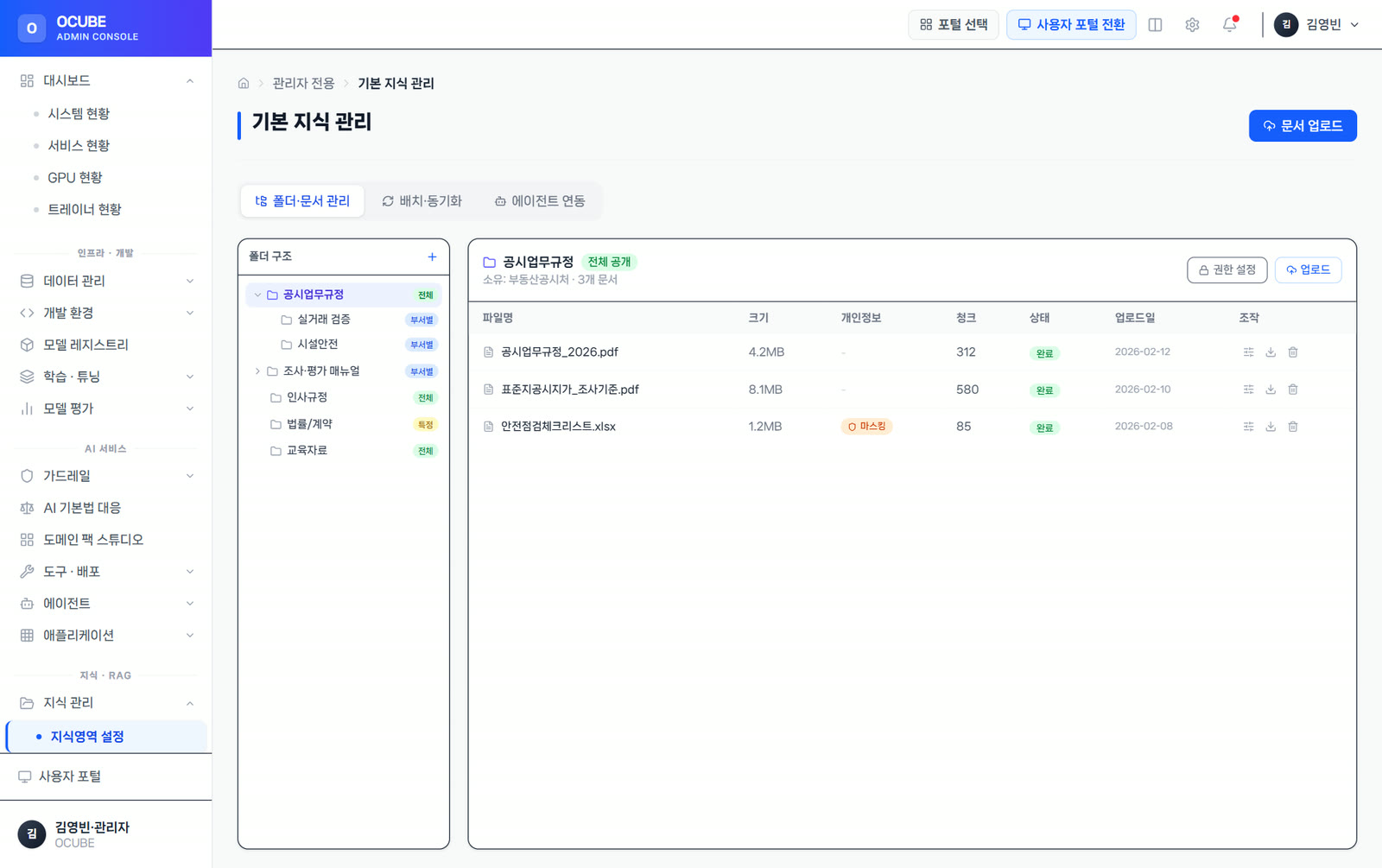Screen dimensions: 1382x868
Task: Click the 업로드 button in folder panel
Action: point(1308,270)
